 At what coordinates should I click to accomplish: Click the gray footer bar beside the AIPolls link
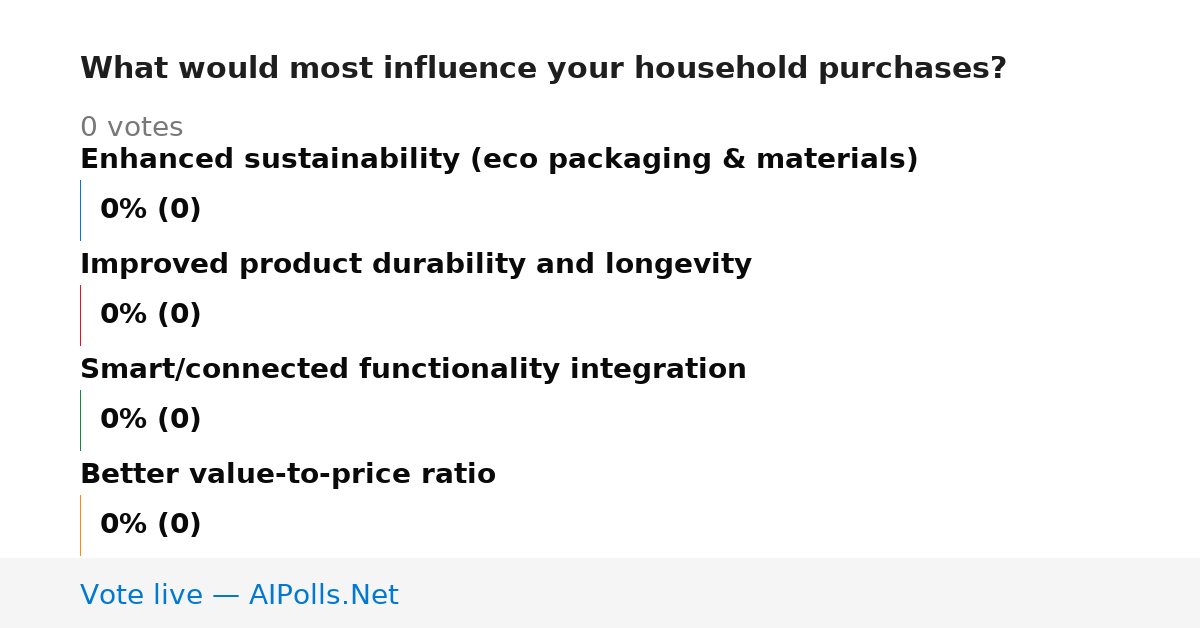[800, 593]
